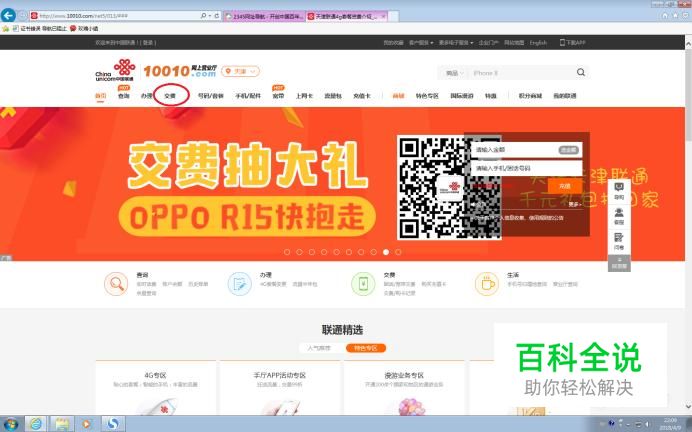Click the 网站地图 link in top bar
The width and height of the screenshot is (692, 432).
[514, 43]
